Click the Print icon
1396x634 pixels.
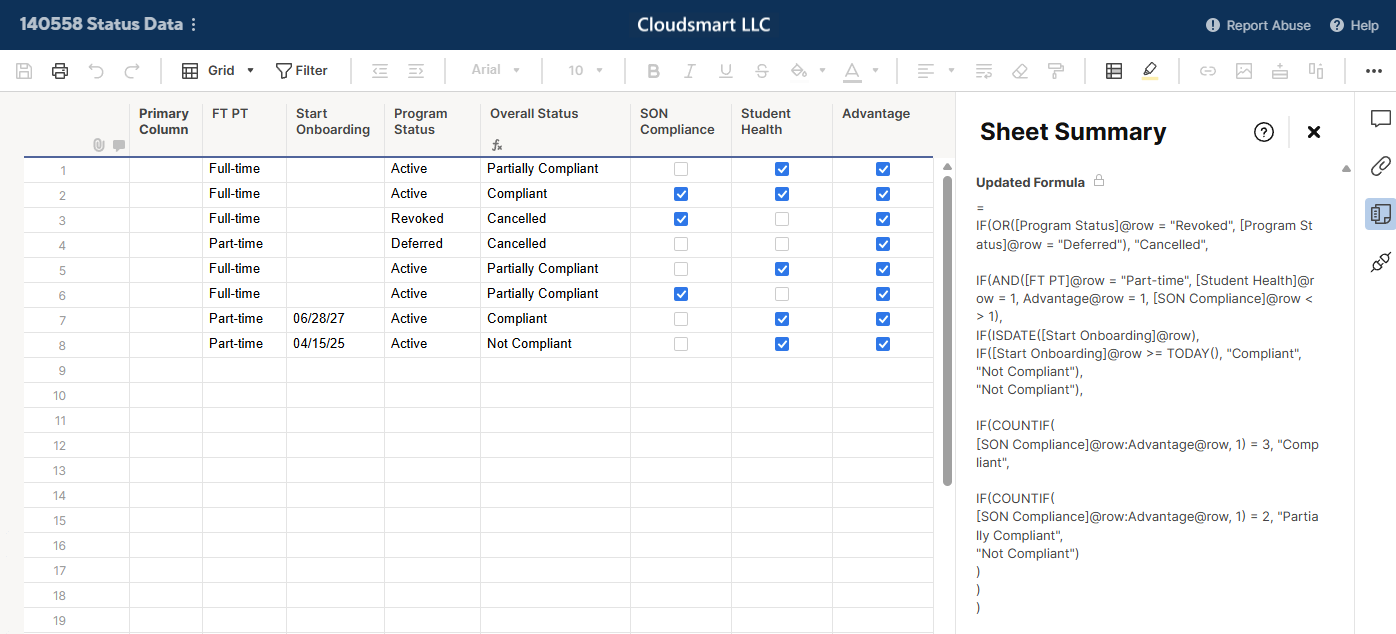click(60, 71)
